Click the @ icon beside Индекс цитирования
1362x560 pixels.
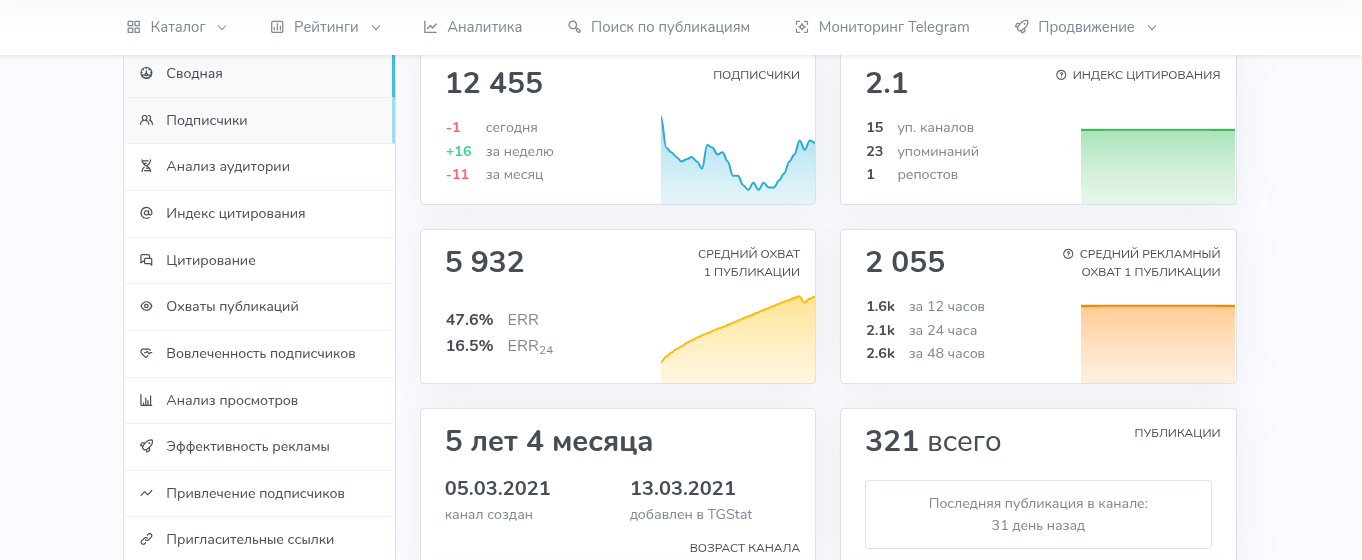(x=146, y=213)
